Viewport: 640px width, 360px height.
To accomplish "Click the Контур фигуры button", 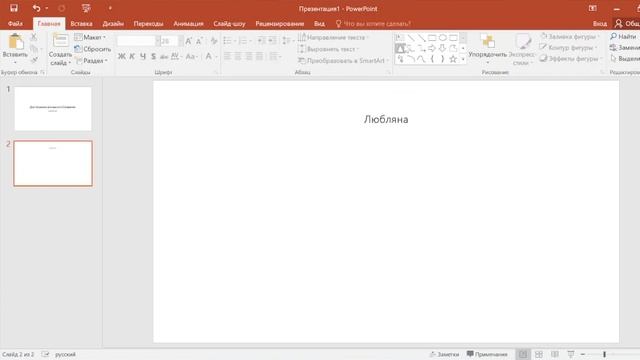I will 568,48.
